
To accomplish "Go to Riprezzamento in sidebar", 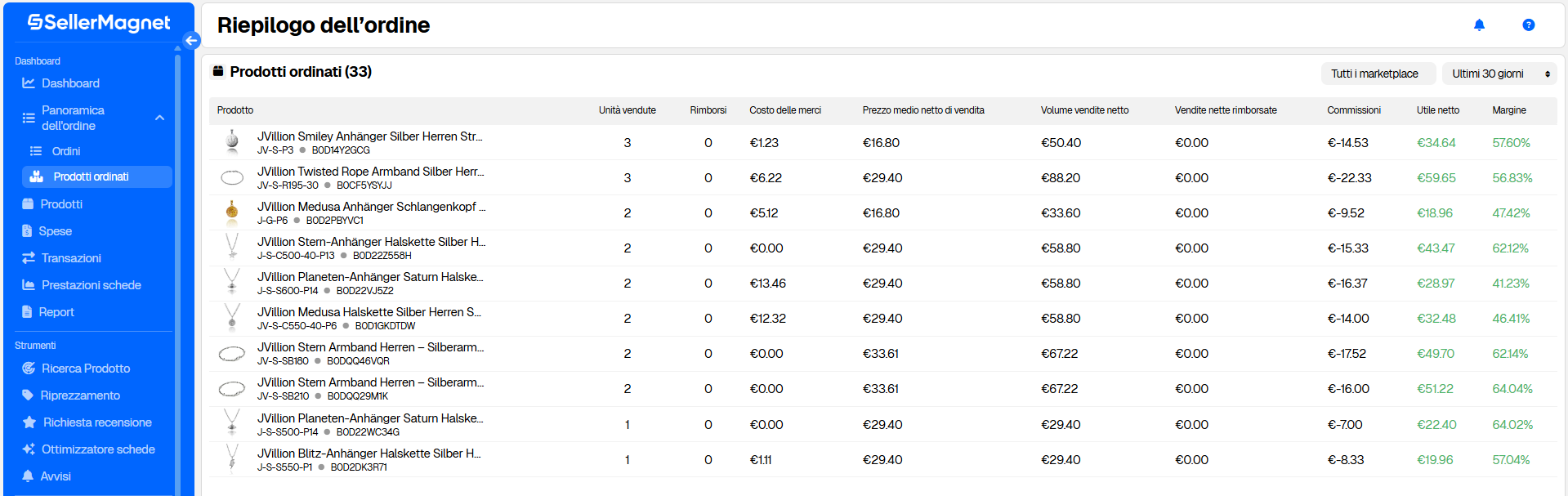I will point(80,395).
